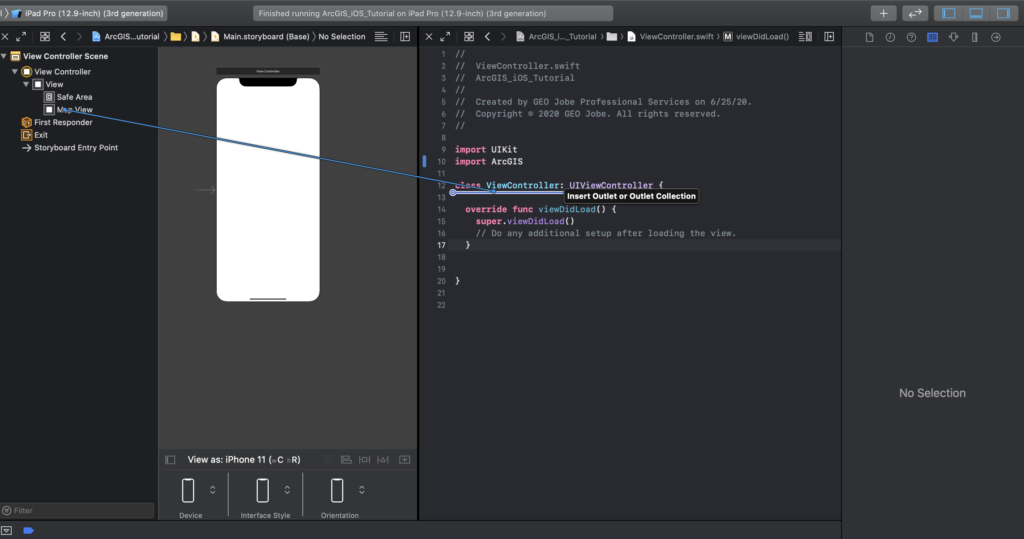Select Safe Area in document outline
The width and height of the screenshot is (1024, 539).
74,97
